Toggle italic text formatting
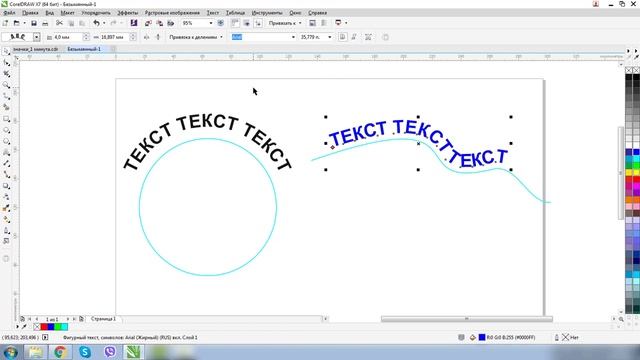This screenshot has width=640, height=360. point(354,37)
